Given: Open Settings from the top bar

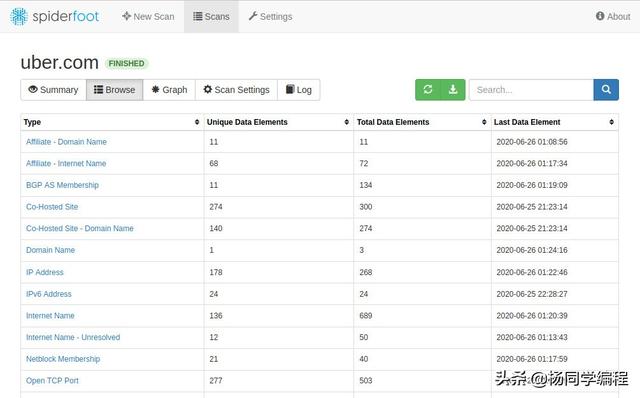Looking at the screenshot, I should coord(270,16).
